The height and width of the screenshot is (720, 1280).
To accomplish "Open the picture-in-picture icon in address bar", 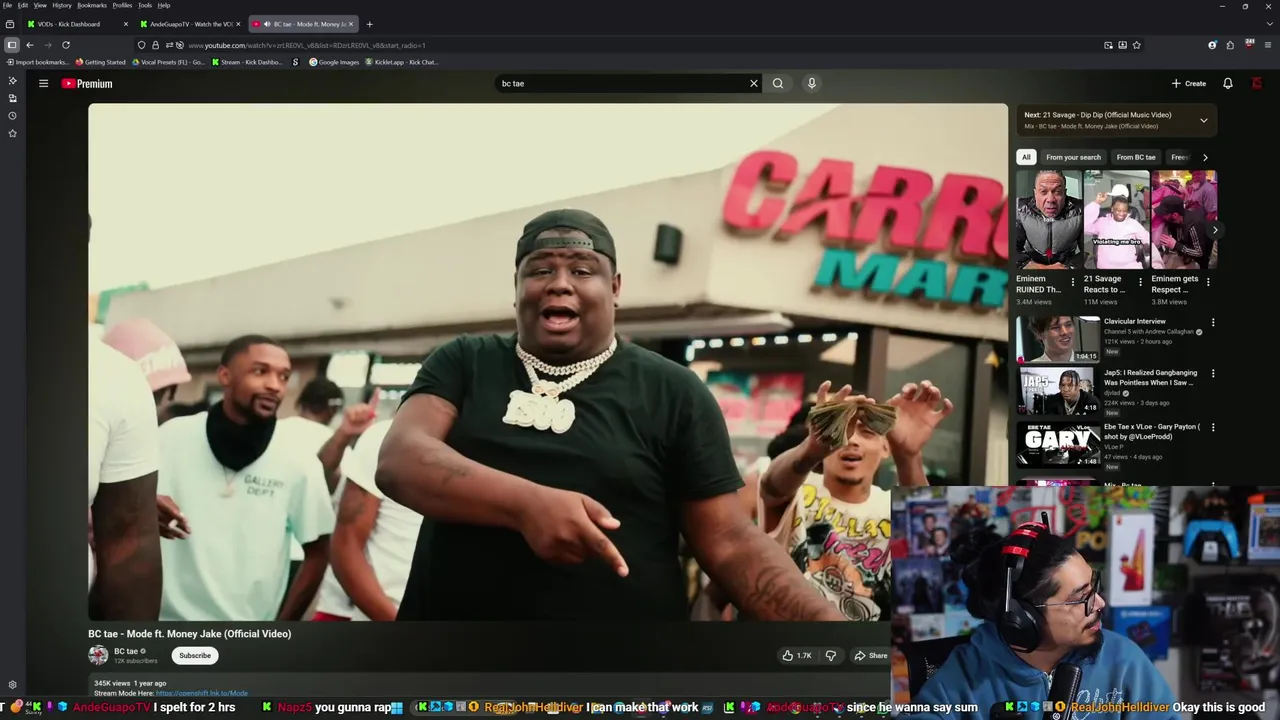I will (x=1108, y=45).
